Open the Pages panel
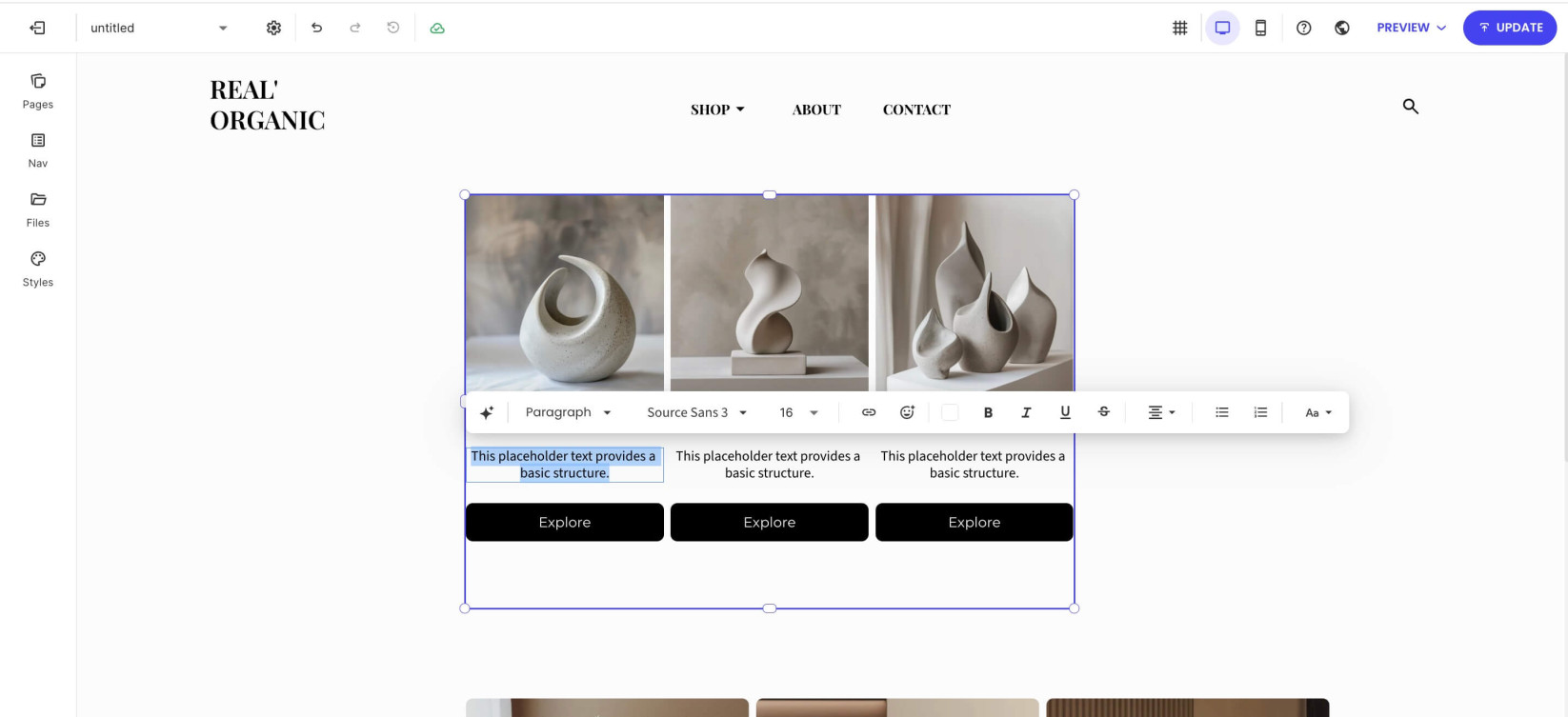 point(38,90)
